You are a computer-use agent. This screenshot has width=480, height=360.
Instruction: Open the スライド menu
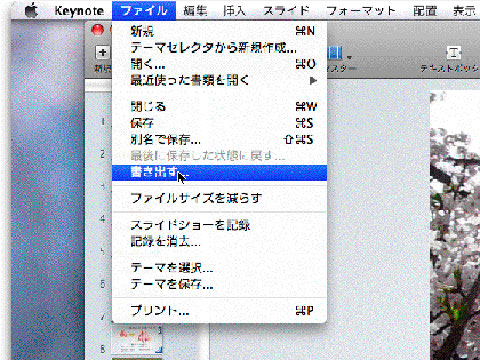pyautogui.click(x=286, y=11)
